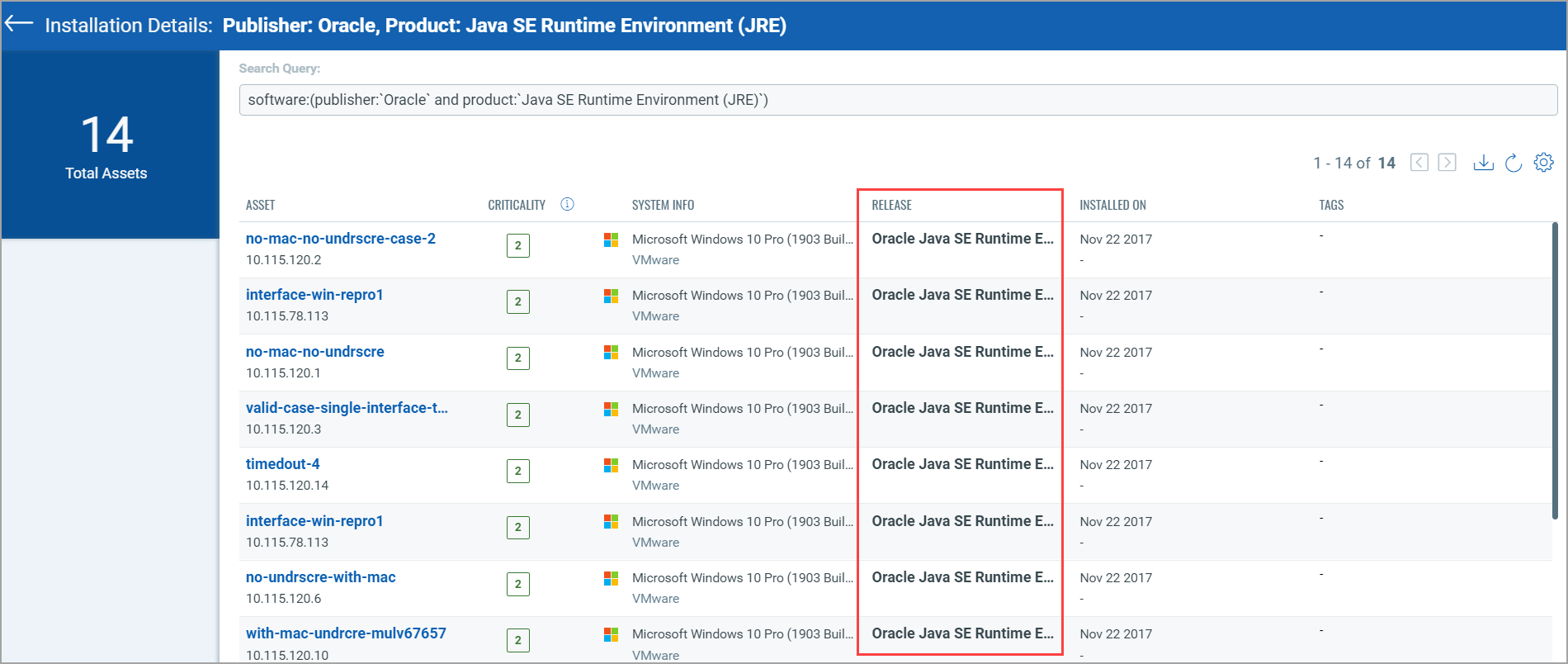Open asset valid-case-single-interface-t...
The image size is (1568, 664).
click(347, 408)
